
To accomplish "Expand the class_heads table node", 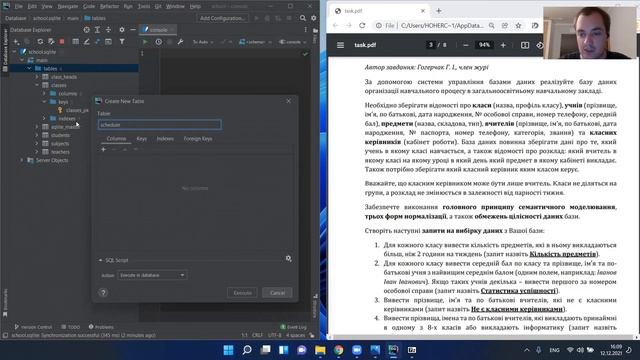I will pyautogui.click(x=37, y=77).
